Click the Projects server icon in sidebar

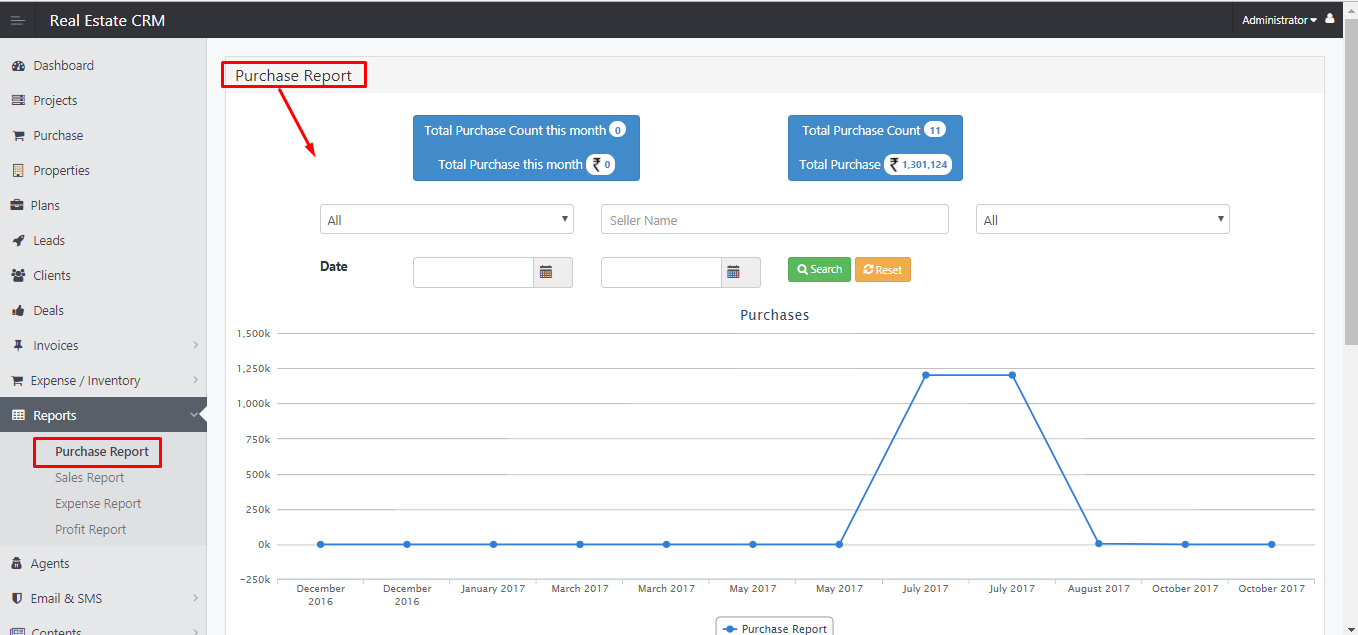pyautogui.click(x=18, y=101)
